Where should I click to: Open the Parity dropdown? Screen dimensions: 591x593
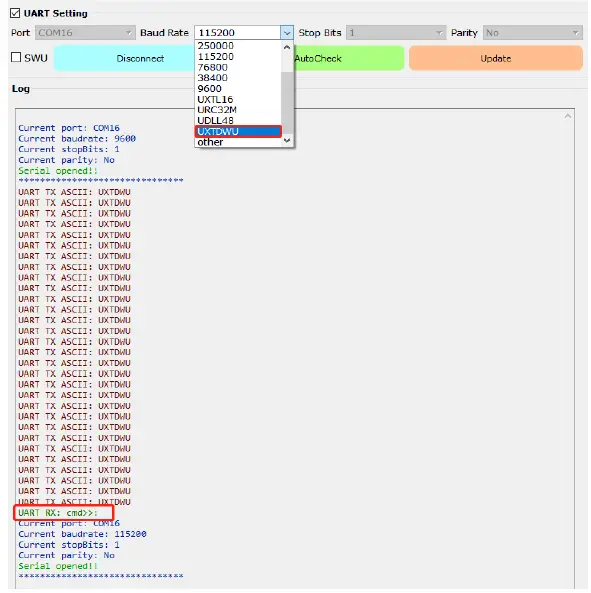coord(532,33)
